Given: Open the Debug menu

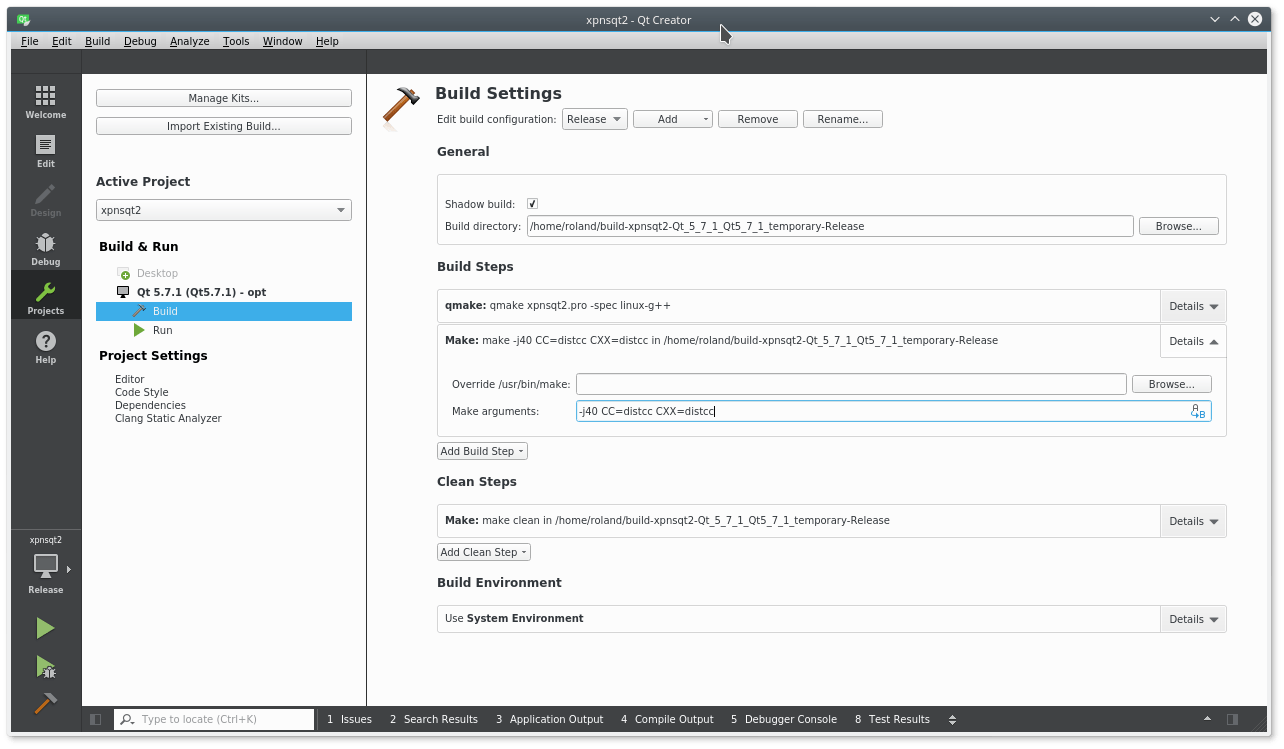Looking at the screenshot, I should 140,41.
